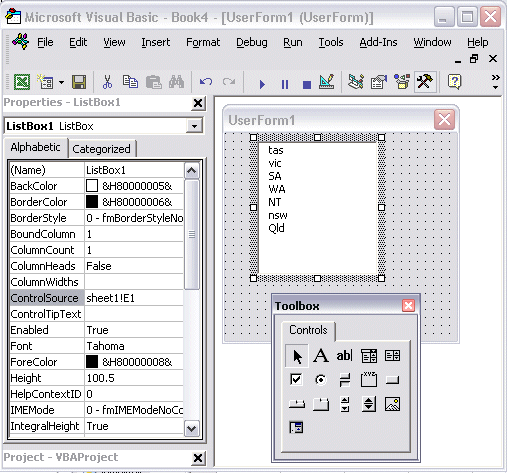
Task: Toggle Design Mode icon
Action: coord(326,82)
